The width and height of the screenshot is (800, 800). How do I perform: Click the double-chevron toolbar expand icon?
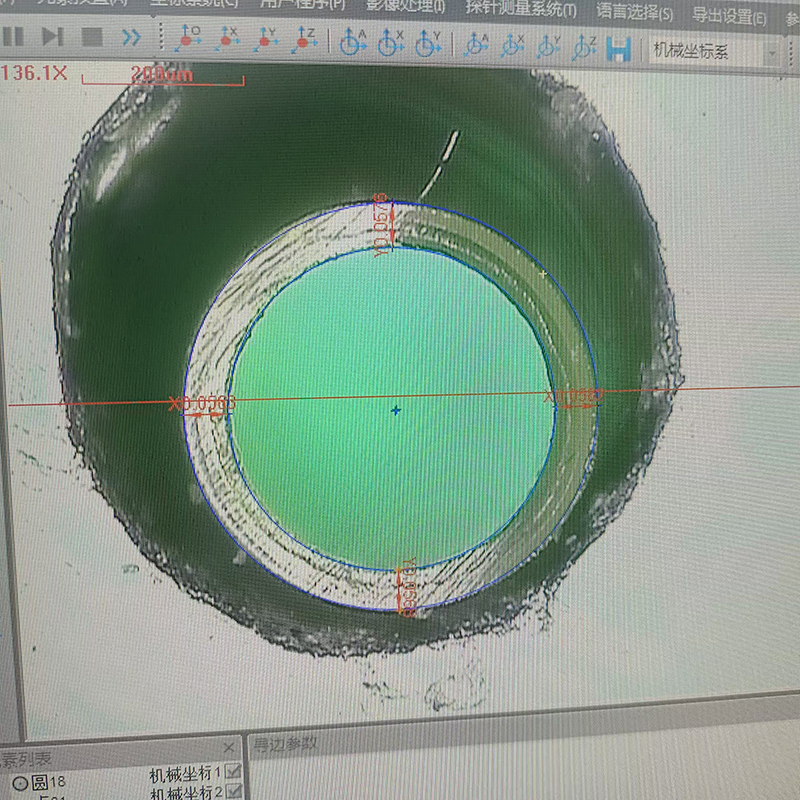[x=131, y=38]
